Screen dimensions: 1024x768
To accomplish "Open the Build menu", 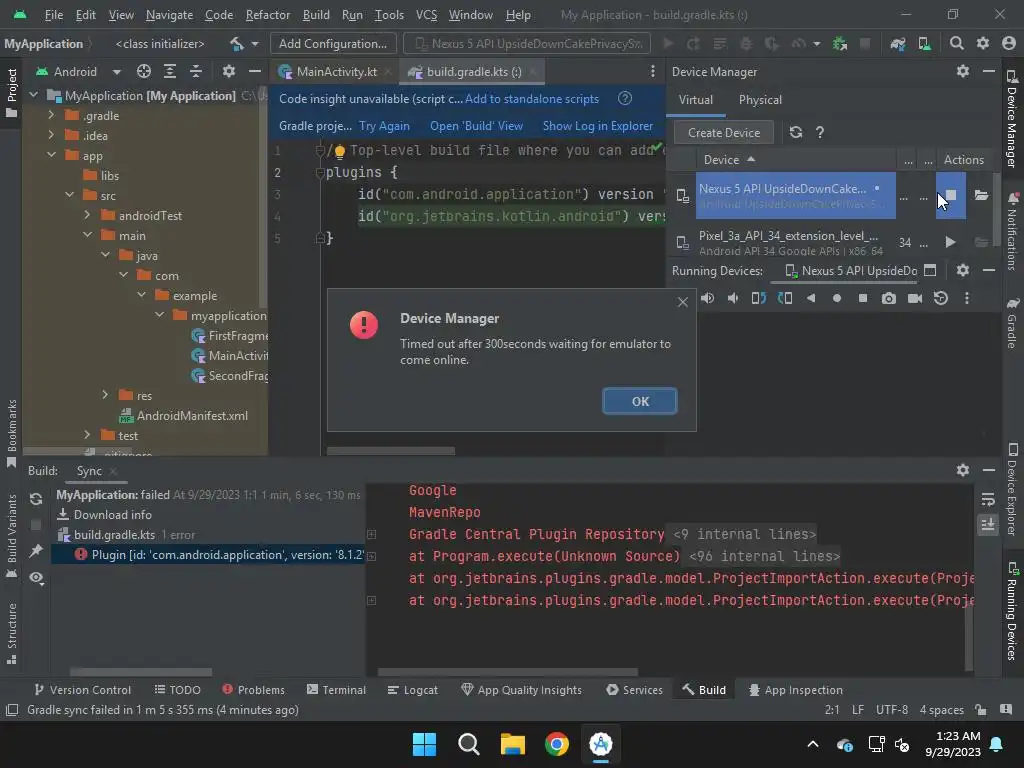I will click(x=316, y=14).
